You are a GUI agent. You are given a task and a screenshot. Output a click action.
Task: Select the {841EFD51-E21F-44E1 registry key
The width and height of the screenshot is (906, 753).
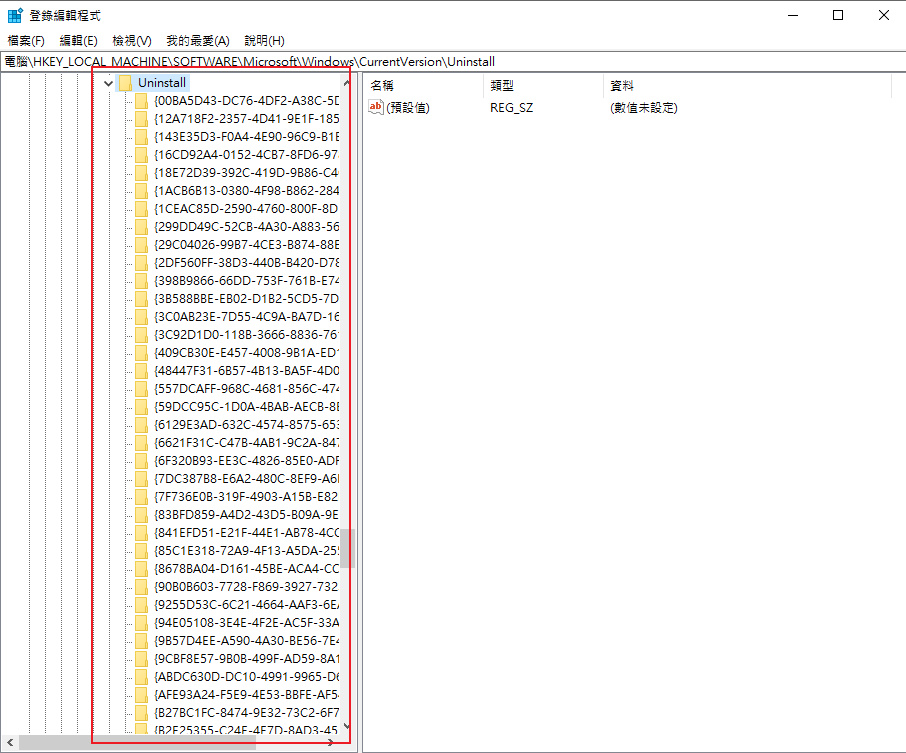tap(246, 533)
